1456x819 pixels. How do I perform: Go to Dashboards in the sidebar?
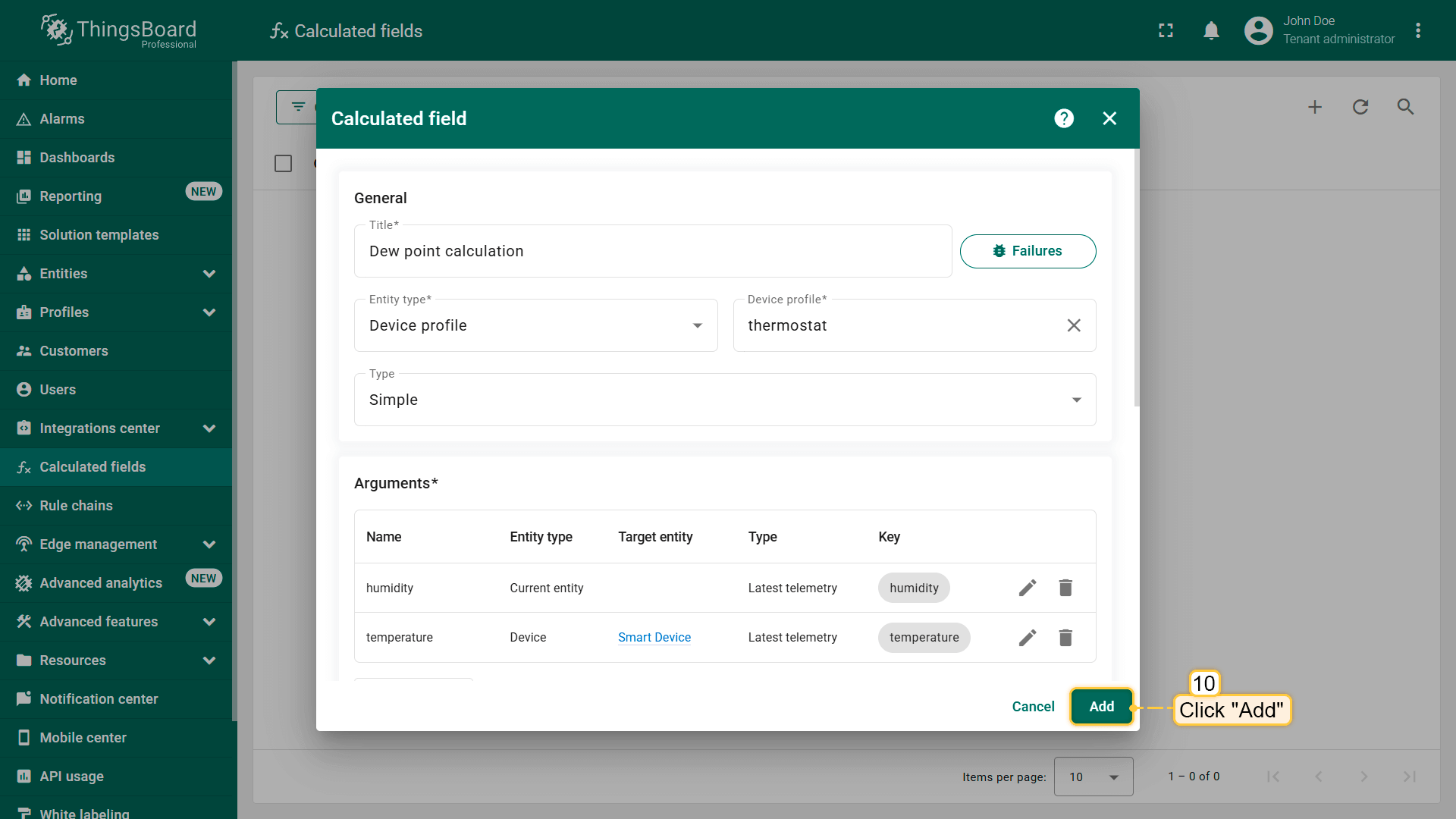77,158
